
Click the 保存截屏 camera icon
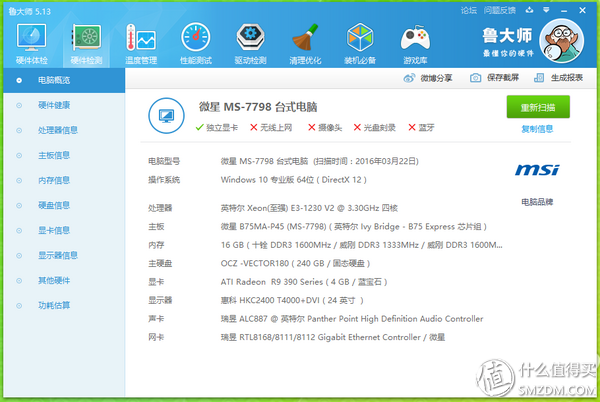(475, 78)
